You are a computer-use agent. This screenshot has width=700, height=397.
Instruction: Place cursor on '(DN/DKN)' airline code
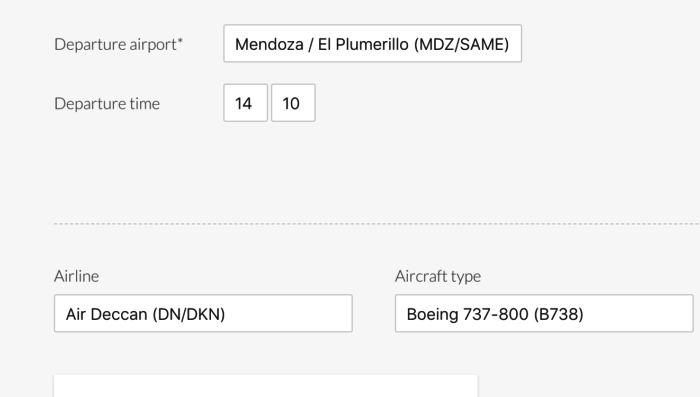[x=189, y=314]
